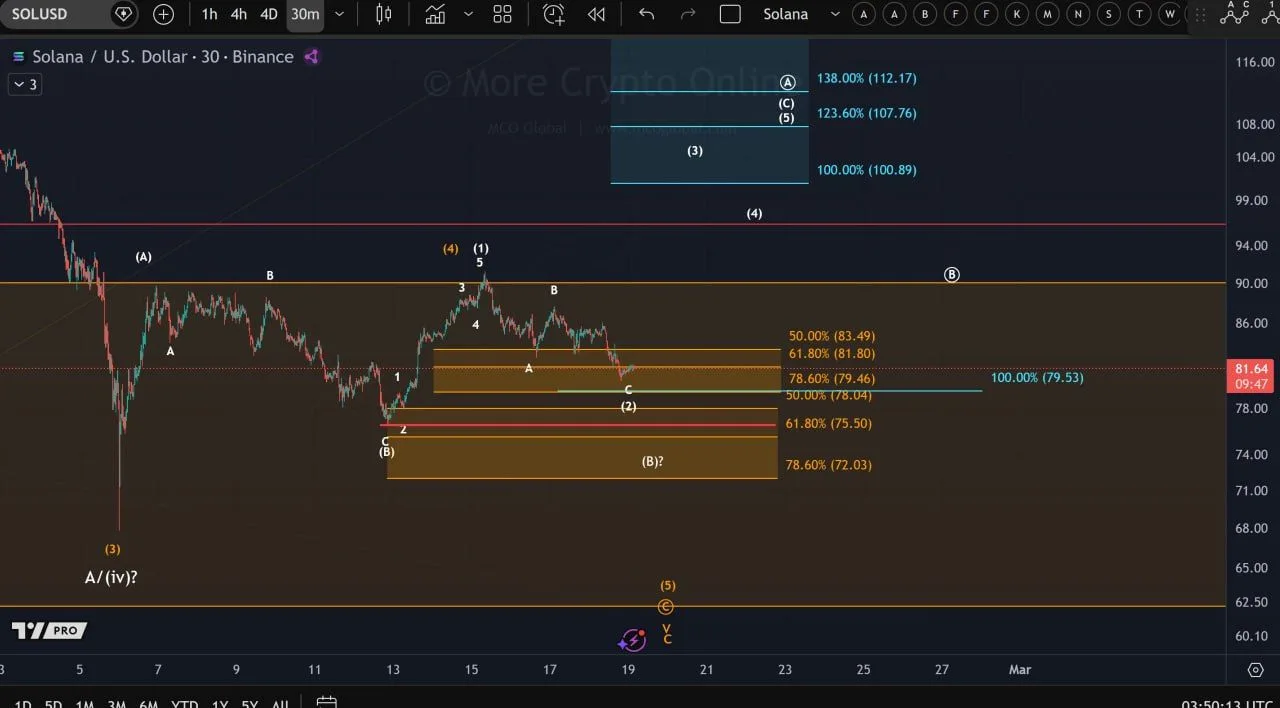This screenshot has width=1280, height=708.
Task: Click the 123.60% (107.76) Fibonacci label
Action: pos(866,113)
